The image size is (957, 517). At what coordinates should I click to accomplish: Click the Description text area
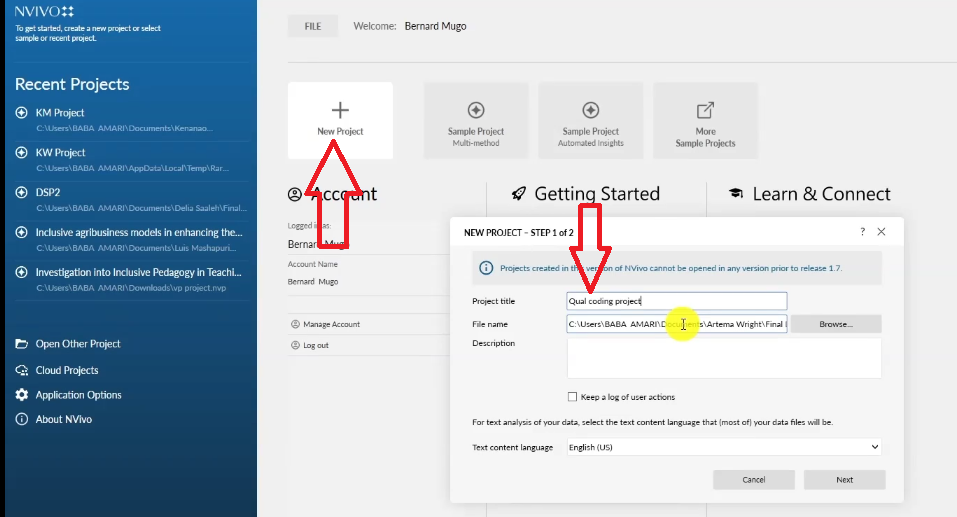point(723,358)
